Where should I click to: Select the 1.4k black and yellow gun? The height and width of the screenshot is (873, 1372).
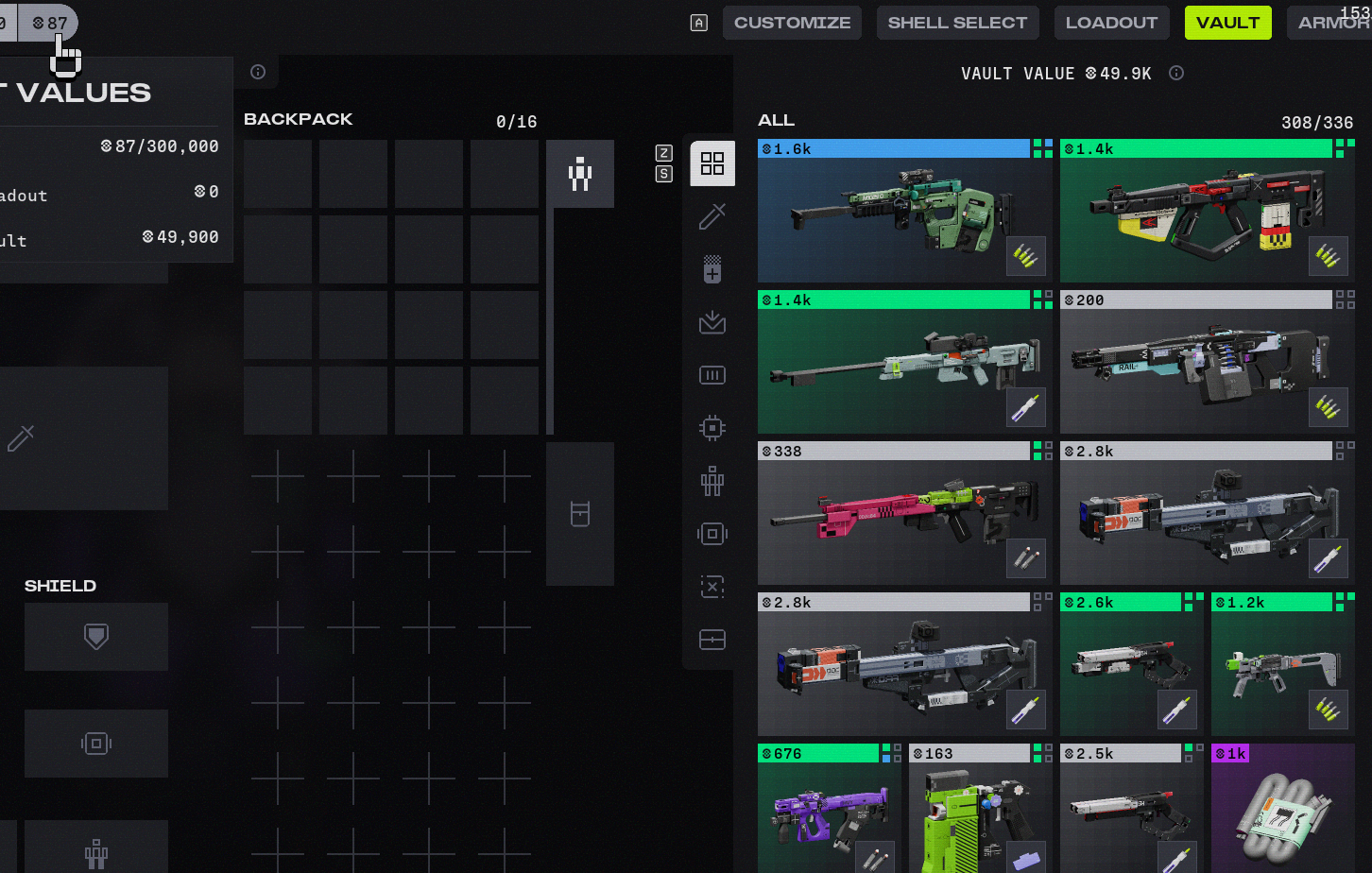[x=1208, y=211]
